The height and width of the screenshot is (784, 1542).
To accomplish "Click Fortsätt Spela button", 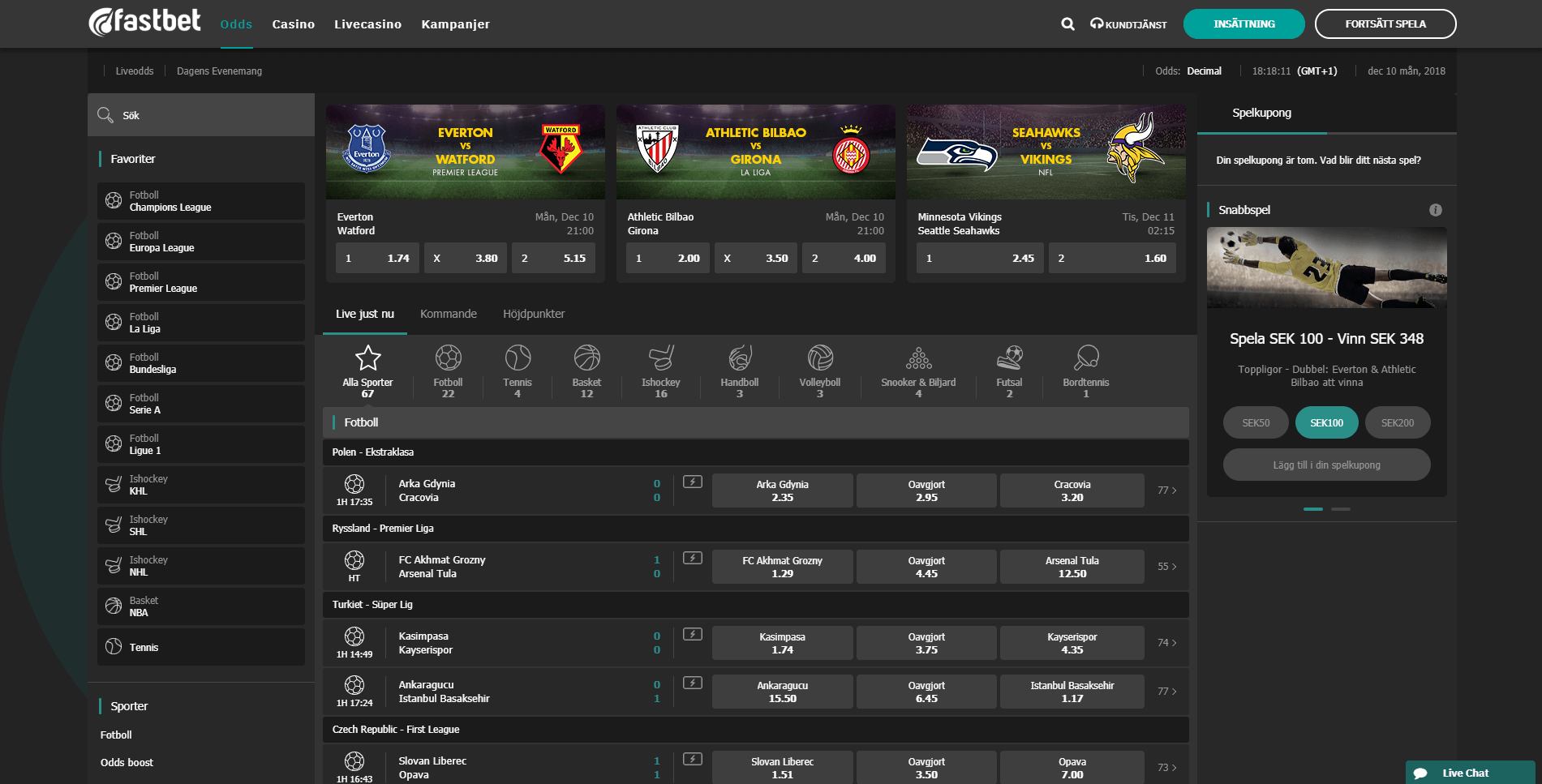I will 1385,24.
